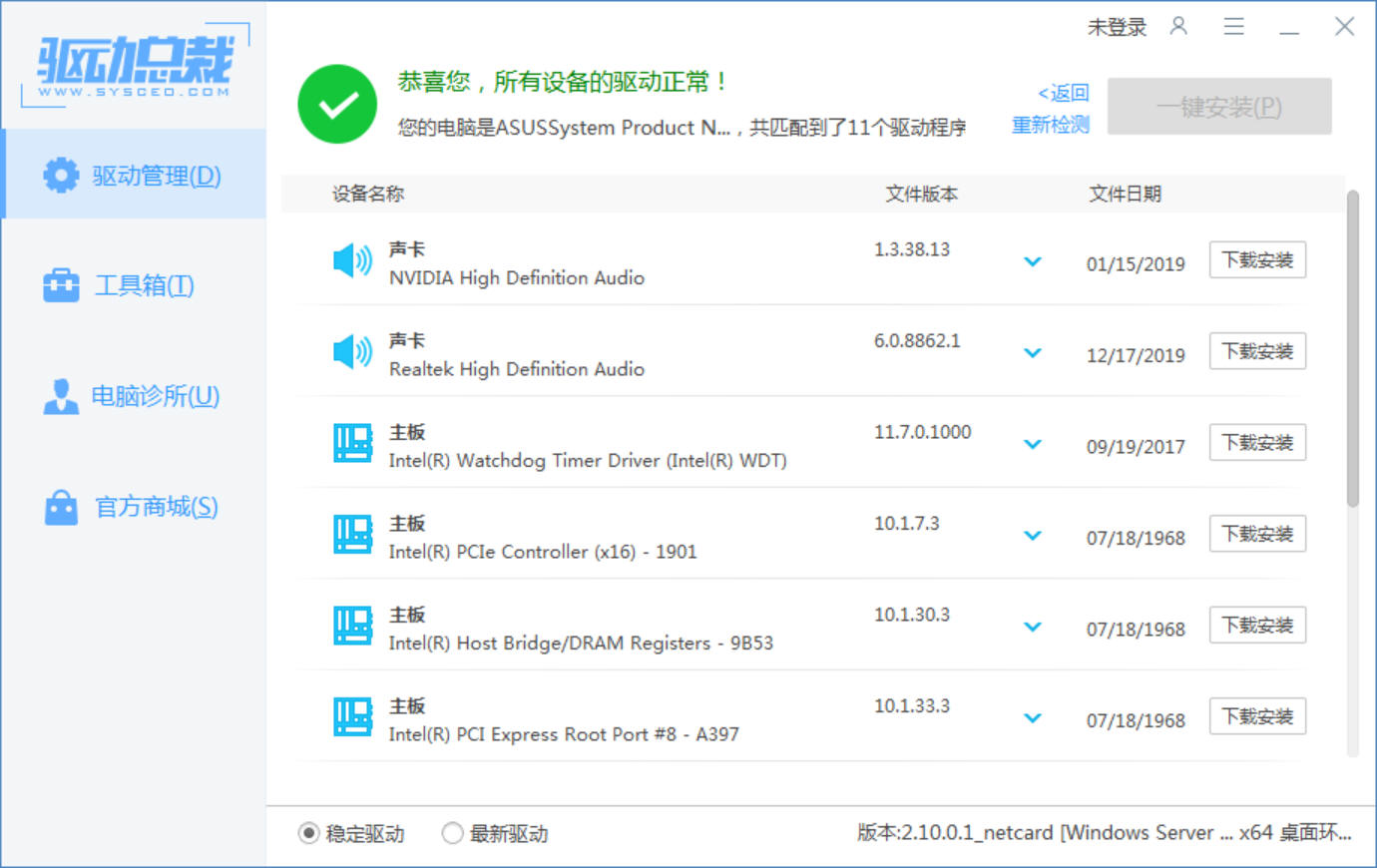
Task: Click version number 1.3.38.13
Action: pos(912,249)
